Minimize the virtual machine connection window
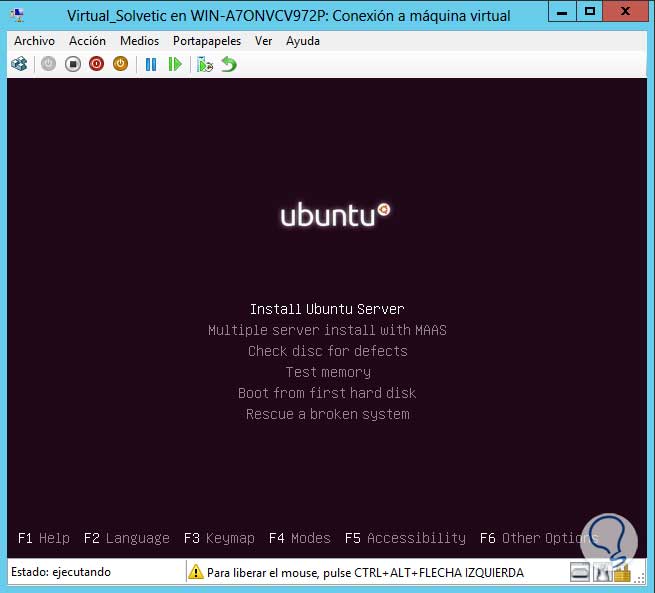Image resolution: width=655 pixels, height=593 pixels. coord(562,12)
